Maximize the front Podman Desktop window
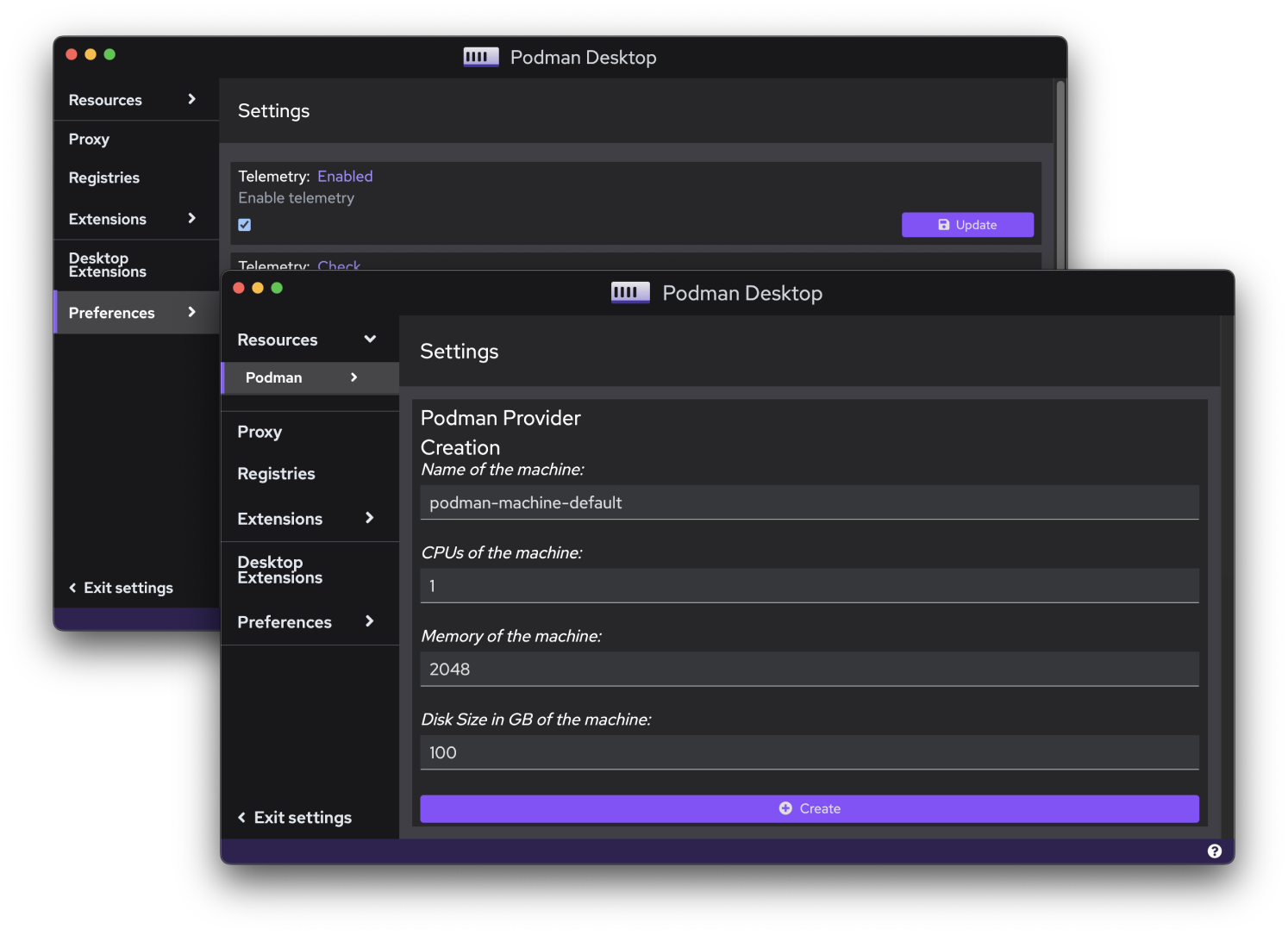The image size is (1288, 935). click(277, 288)
